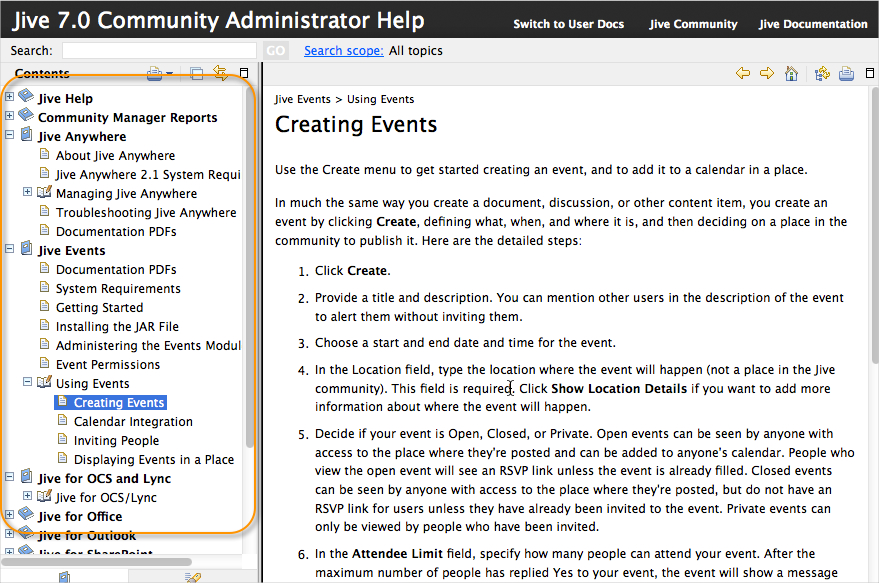Open Documentation PDFs under Jive Anywhere
The height and width of the screenshot is (583, 879).
(116, 232)
